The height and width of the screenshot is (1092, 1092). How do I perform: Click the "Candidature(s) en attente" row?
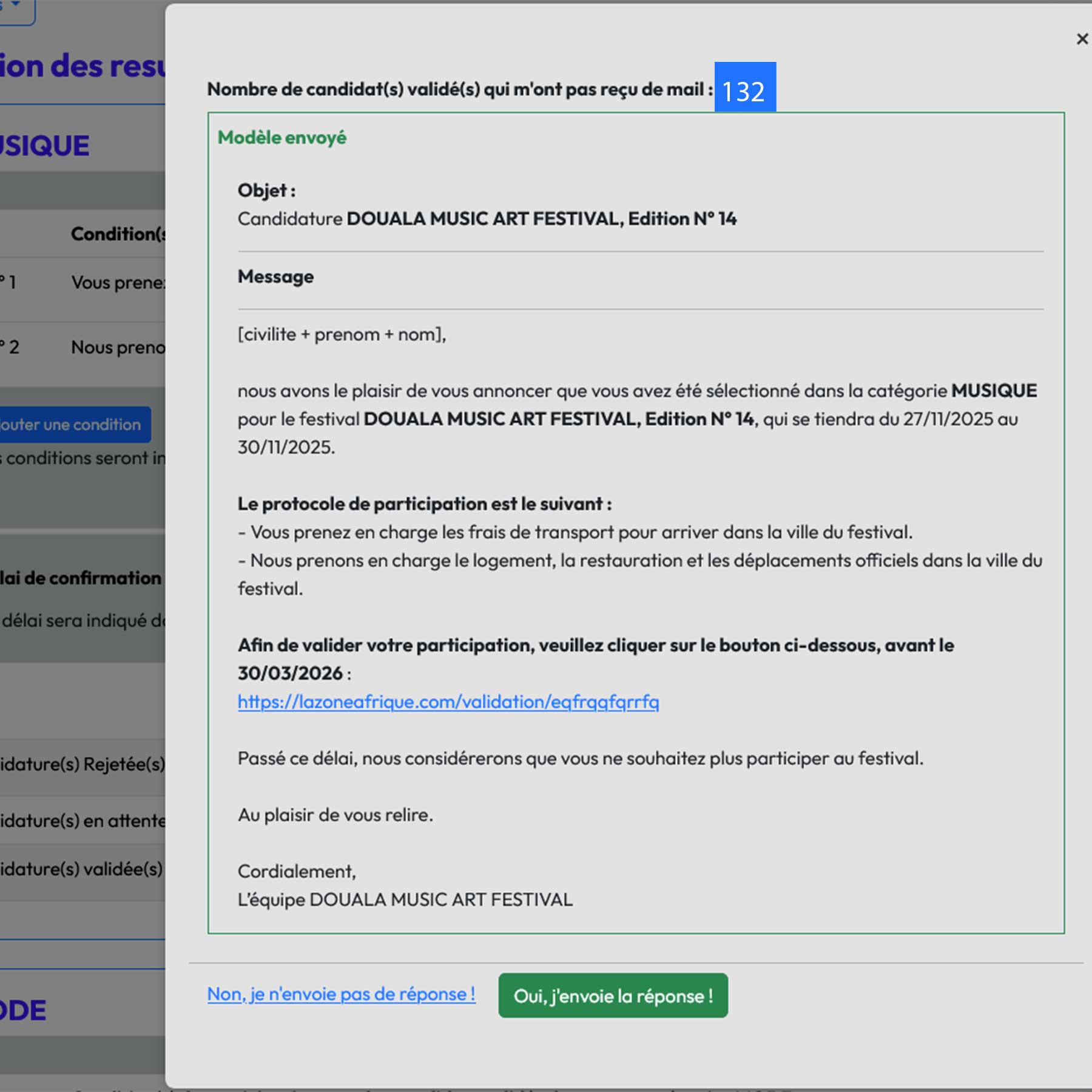click(82, 821)
